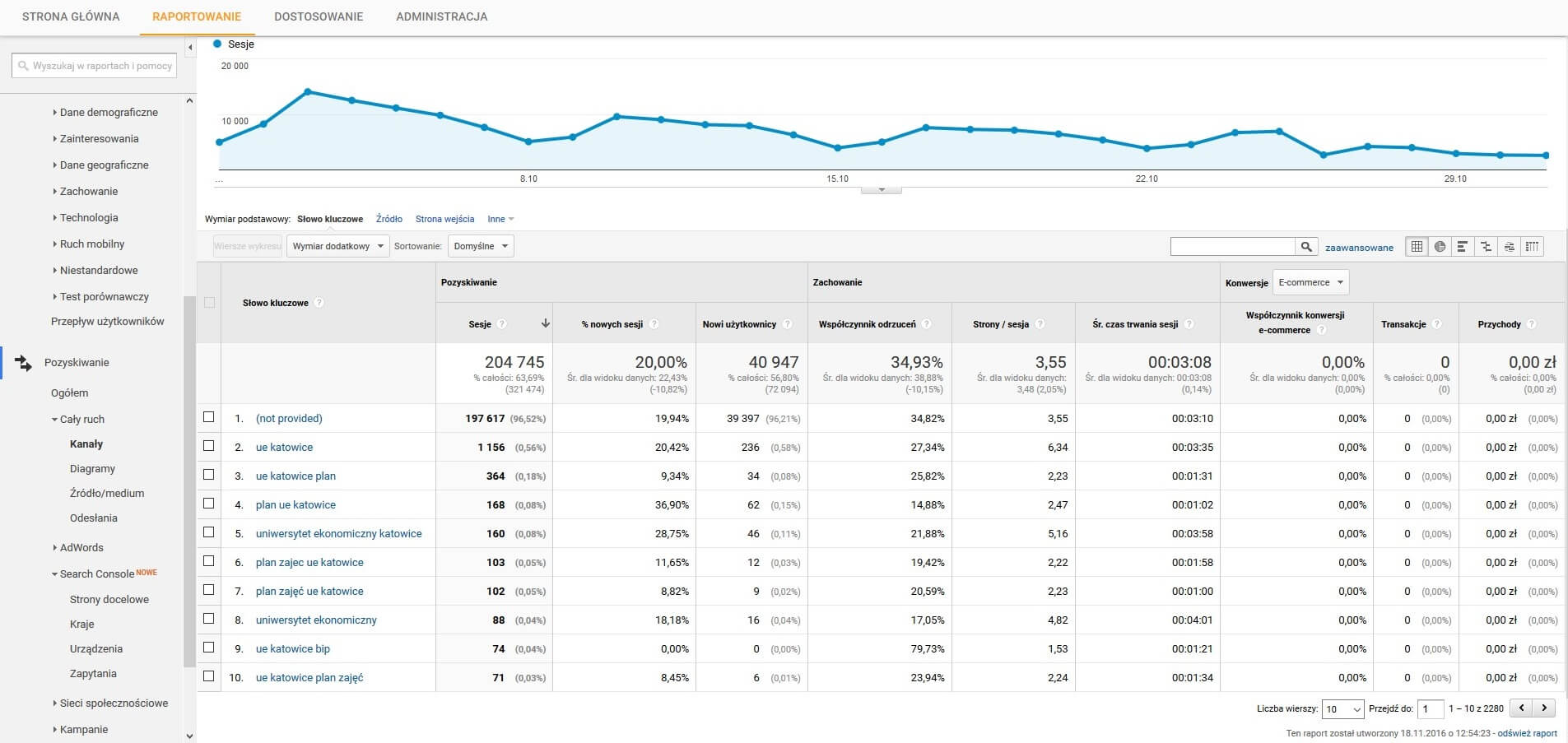This screenshot has height=743, width=1568.
Task: Click help icon beside Współczynnik odrzuceń
Action: (927, 324)
